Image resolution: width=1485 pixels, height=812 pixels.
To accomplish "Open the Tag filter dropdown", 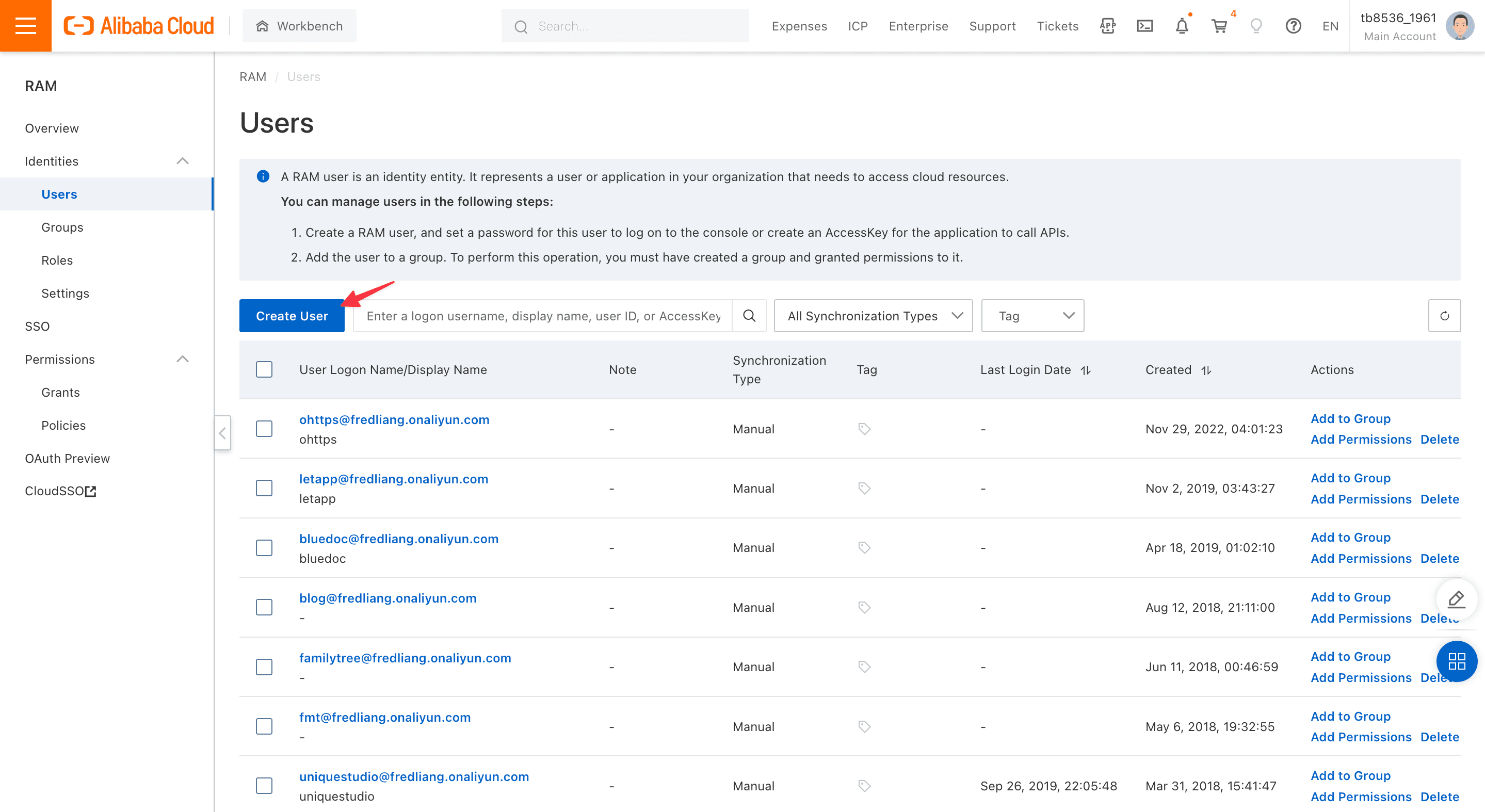I will [1032, 316].
